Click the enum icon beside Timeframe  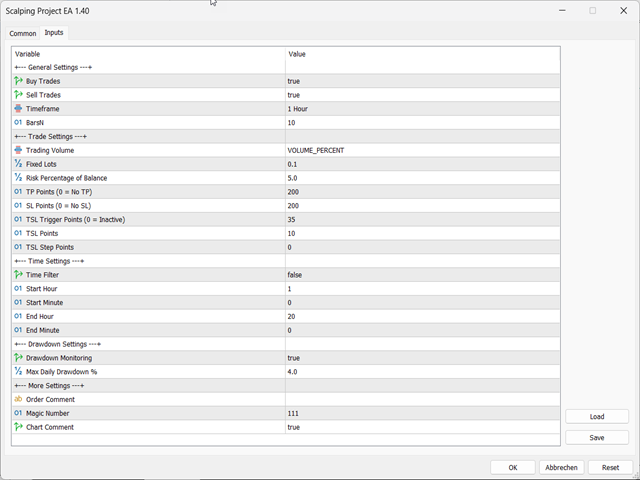pos(18,109)
